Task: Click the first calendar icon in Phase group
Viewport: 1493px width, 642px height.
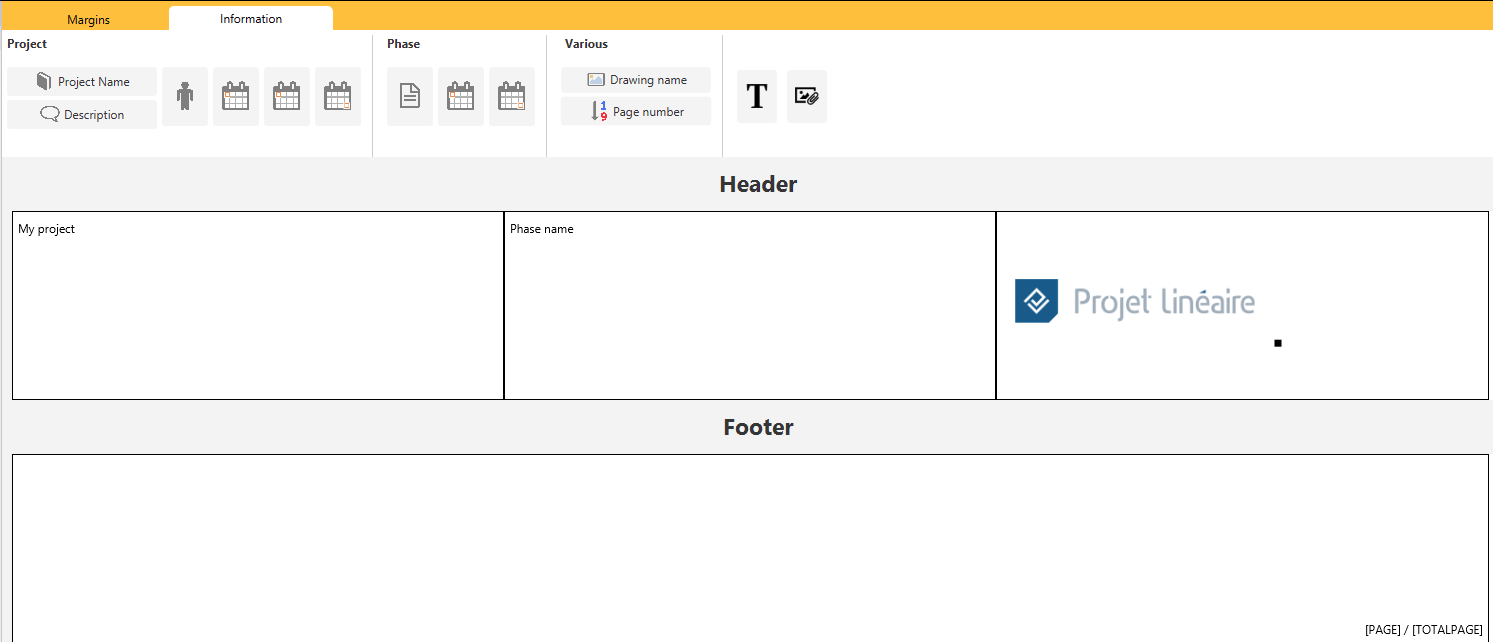Action: (461, 97)
